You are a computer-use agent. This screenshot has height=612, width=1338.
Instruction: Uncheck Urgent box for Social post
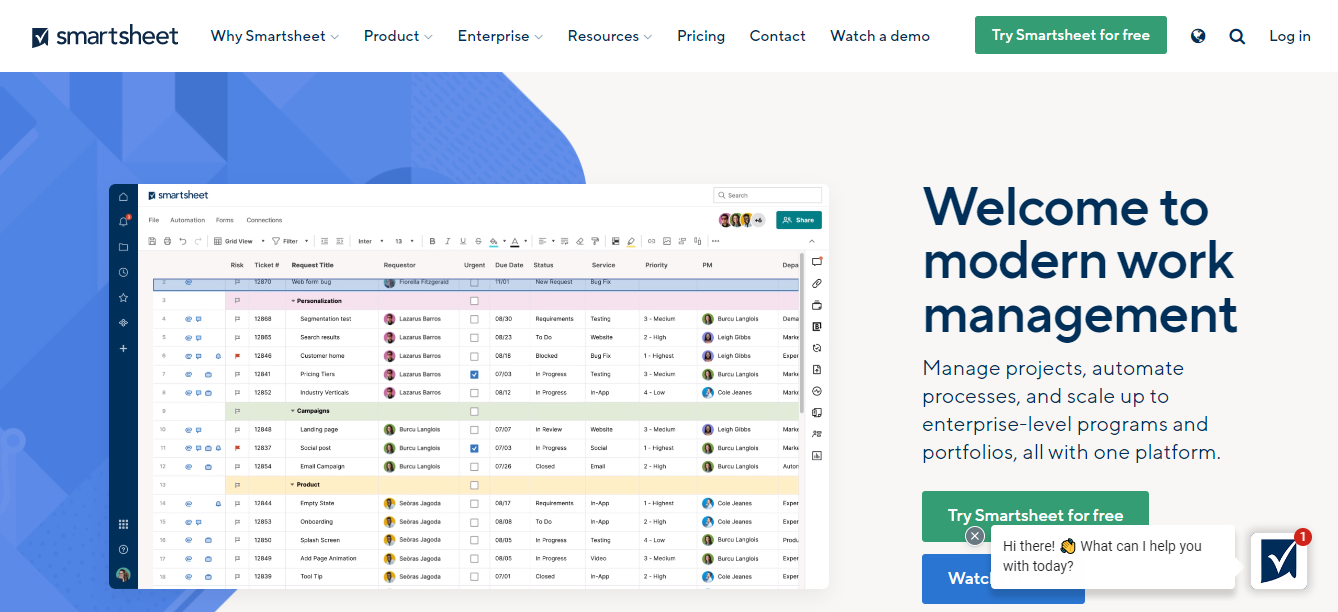(474, 448)
